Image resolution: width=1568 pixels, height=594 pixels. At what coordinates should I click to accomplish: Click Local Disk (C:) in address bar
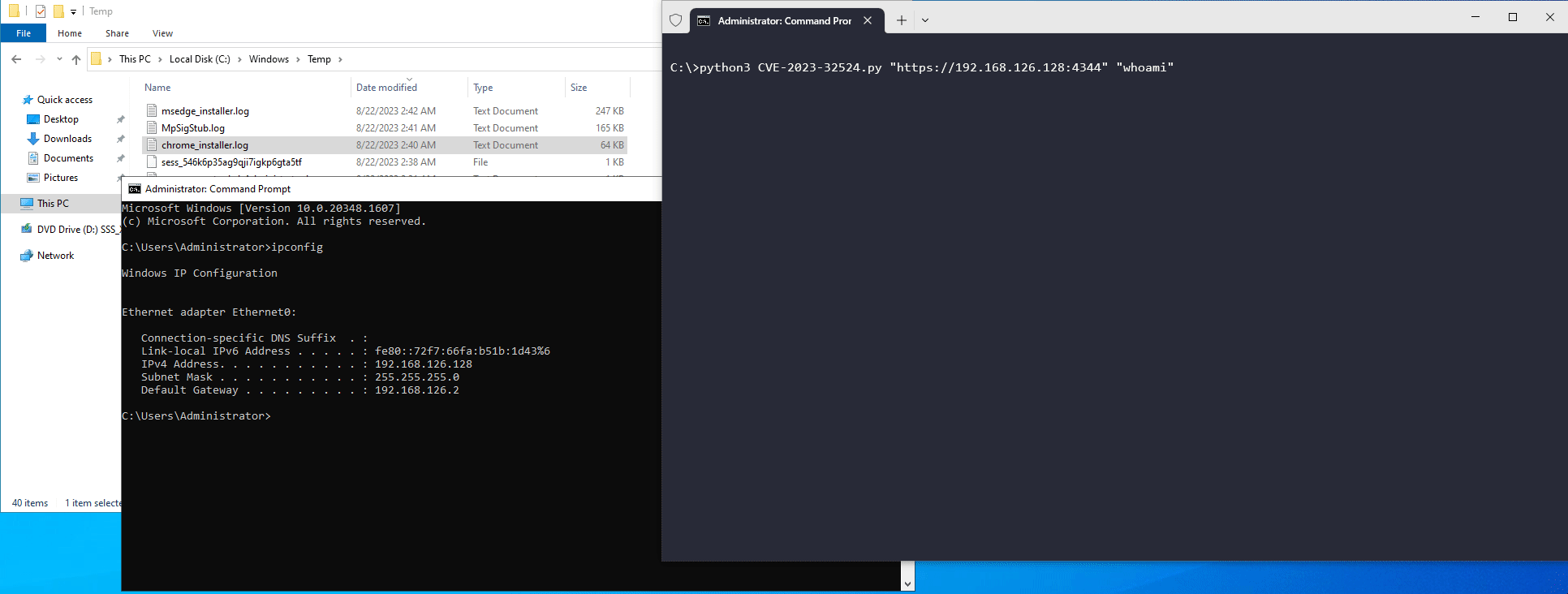pyautogui.click(x=200, y=59)
